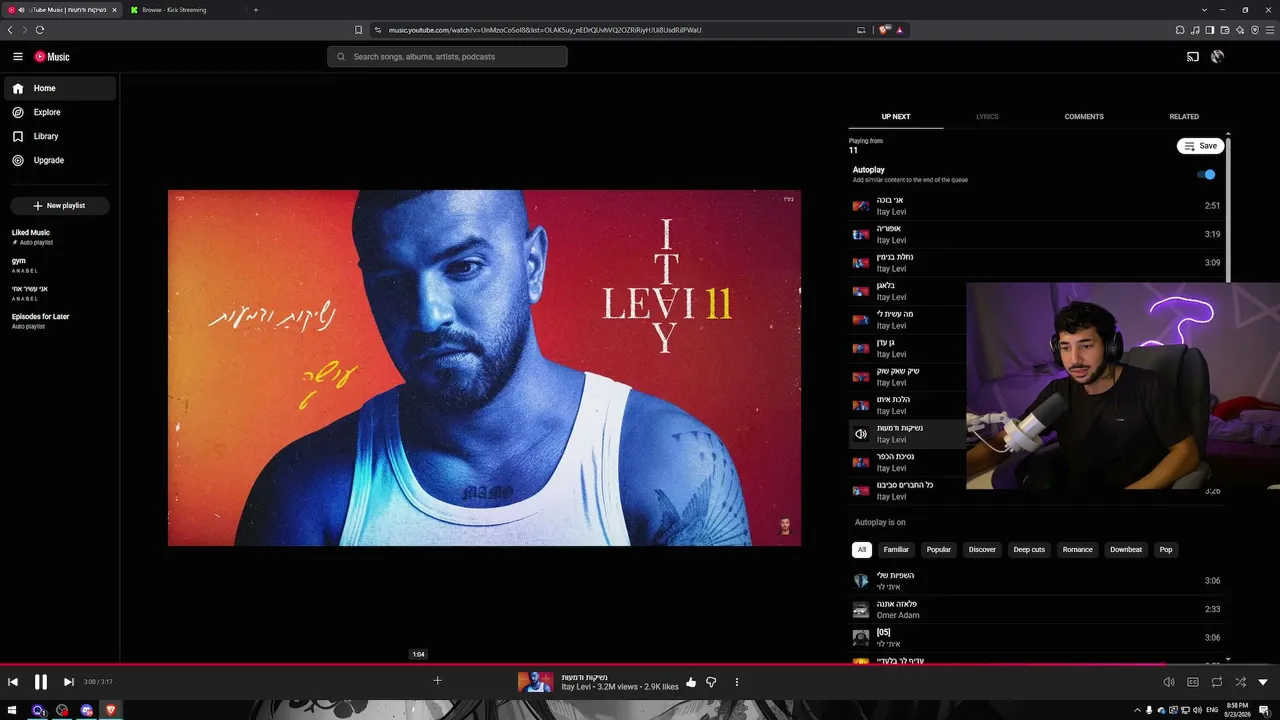Open Explore in the sidebar

(60, 112)
